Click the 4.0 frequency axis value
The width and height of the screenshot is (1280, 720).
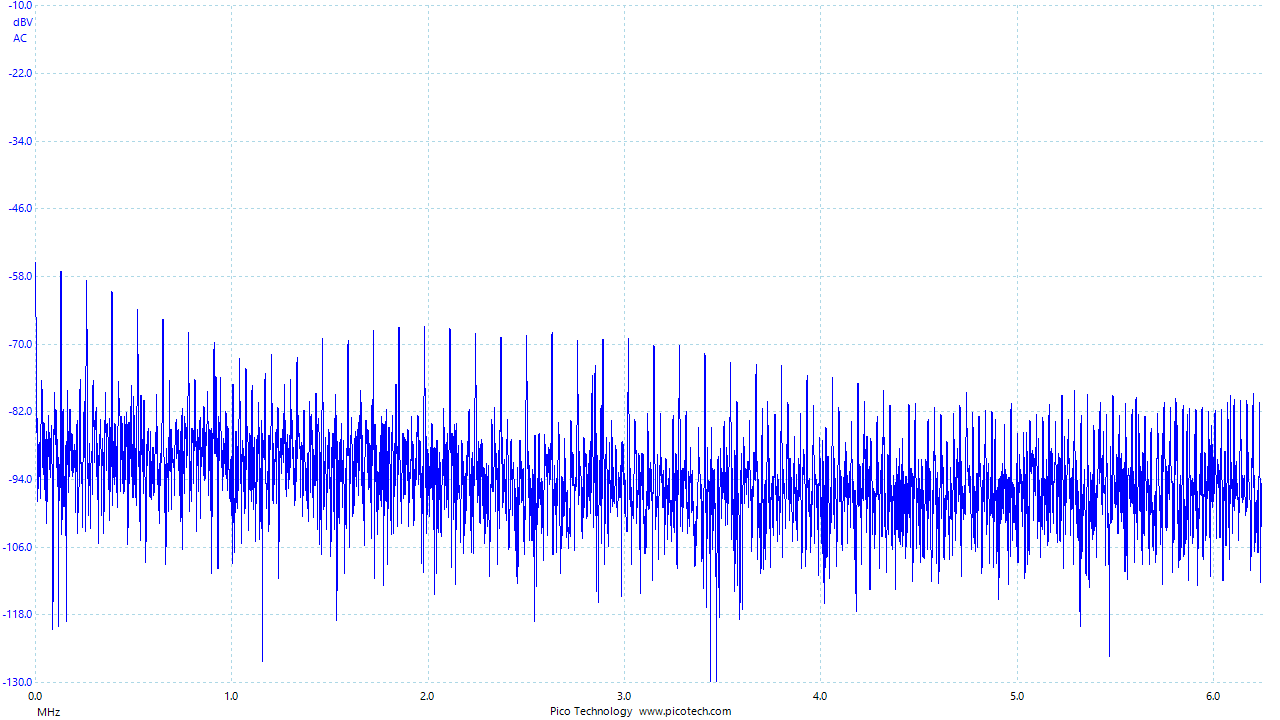[x=820, y=696]
